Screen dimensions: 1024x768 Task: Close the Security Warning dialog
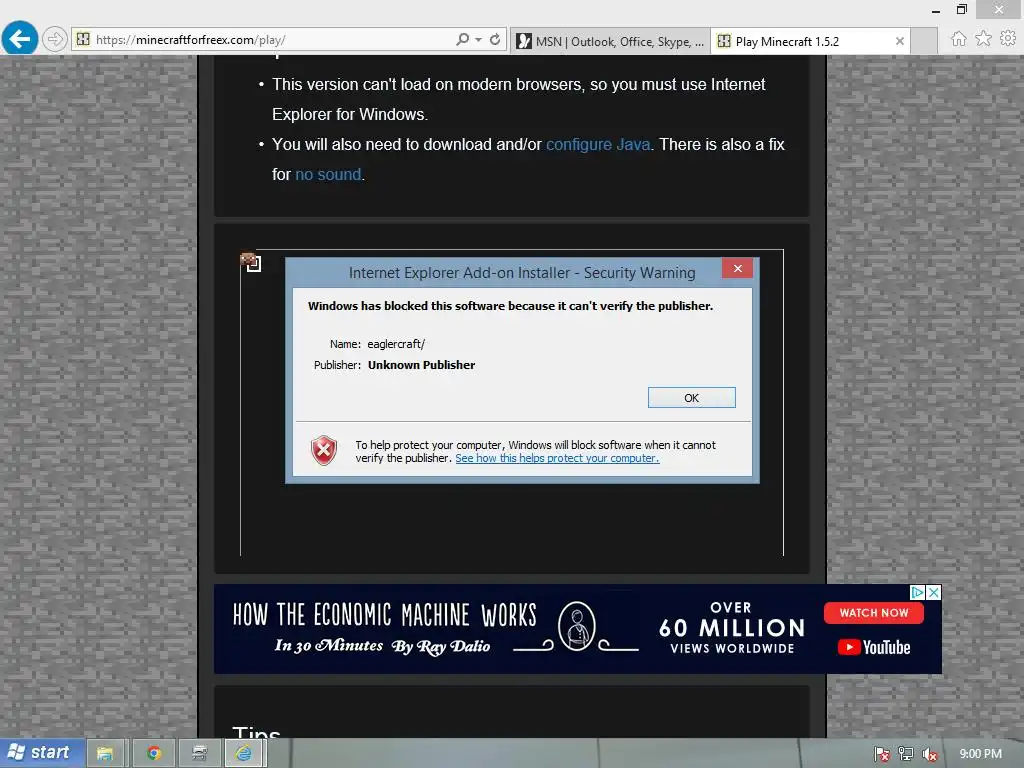pyautogui.click(x=737, y=268)
